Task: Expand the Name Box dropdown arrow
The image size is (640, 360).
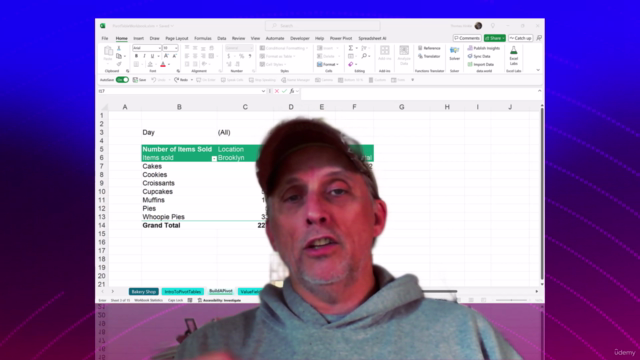Action: [263, 91]
